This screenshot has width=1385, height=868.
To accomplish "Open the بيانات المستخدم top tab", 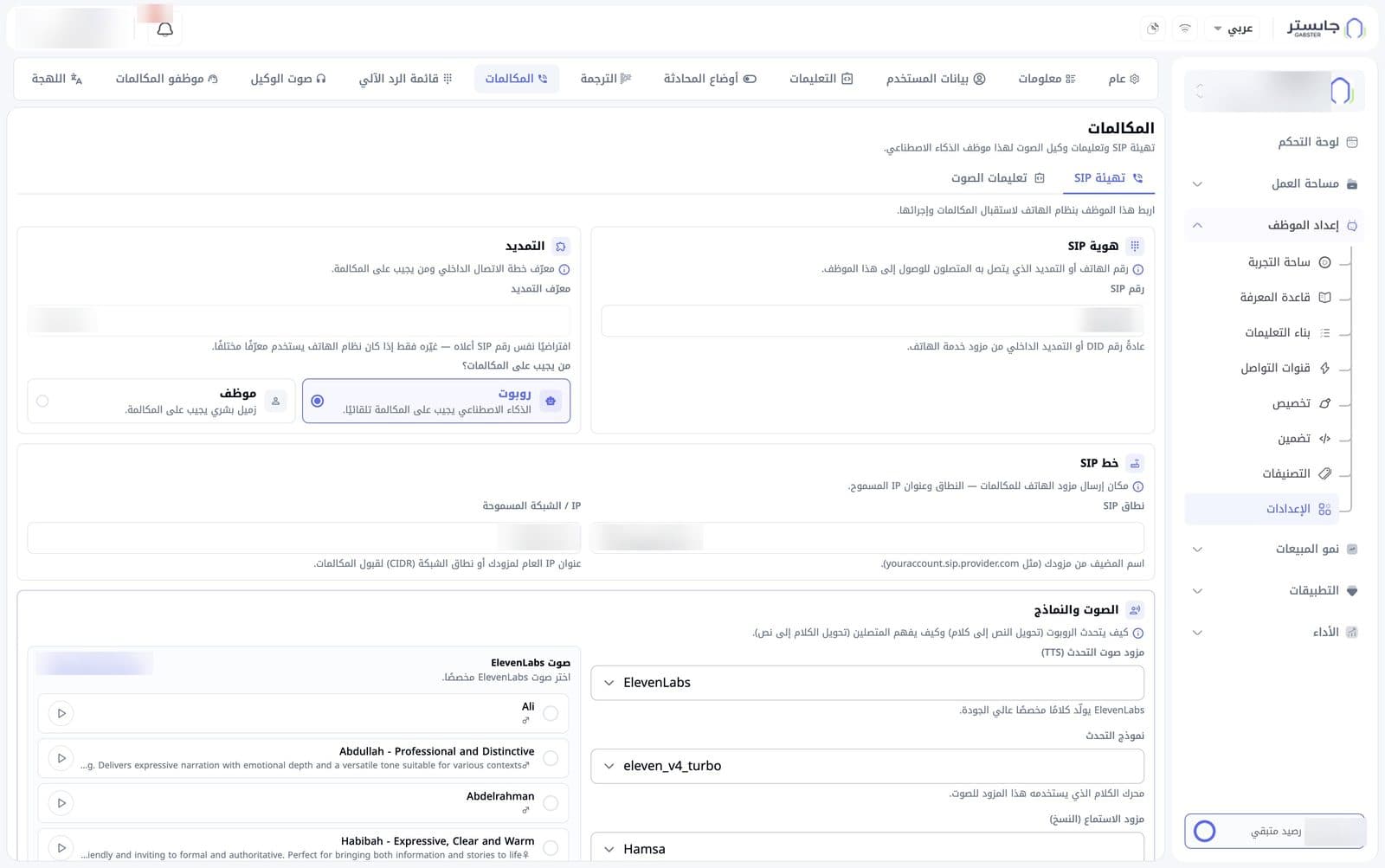I will 936,79.
